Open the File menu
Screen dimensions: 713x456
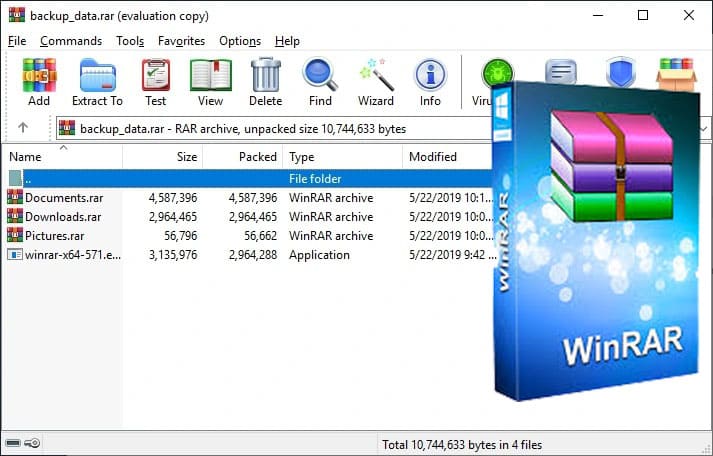[17, 41]
